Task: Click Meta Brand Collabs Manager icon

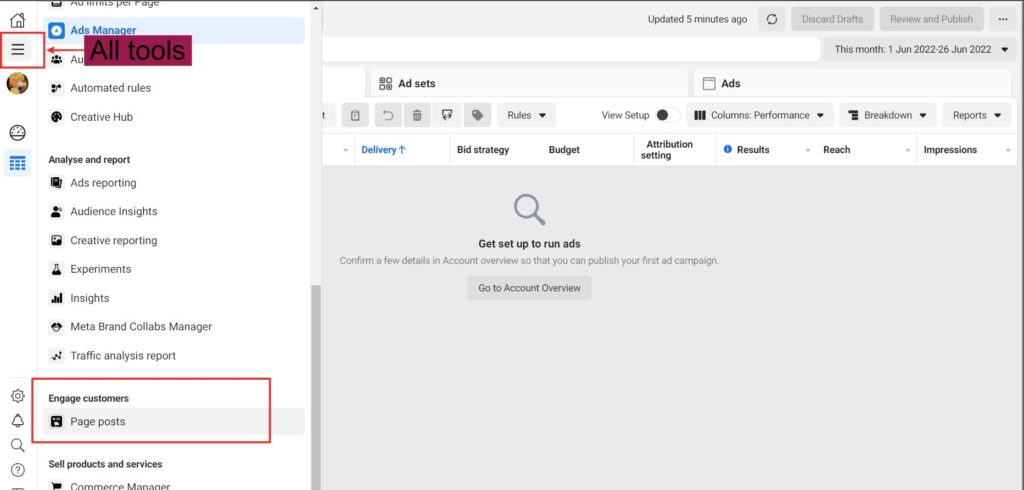Action: point(57,327)
